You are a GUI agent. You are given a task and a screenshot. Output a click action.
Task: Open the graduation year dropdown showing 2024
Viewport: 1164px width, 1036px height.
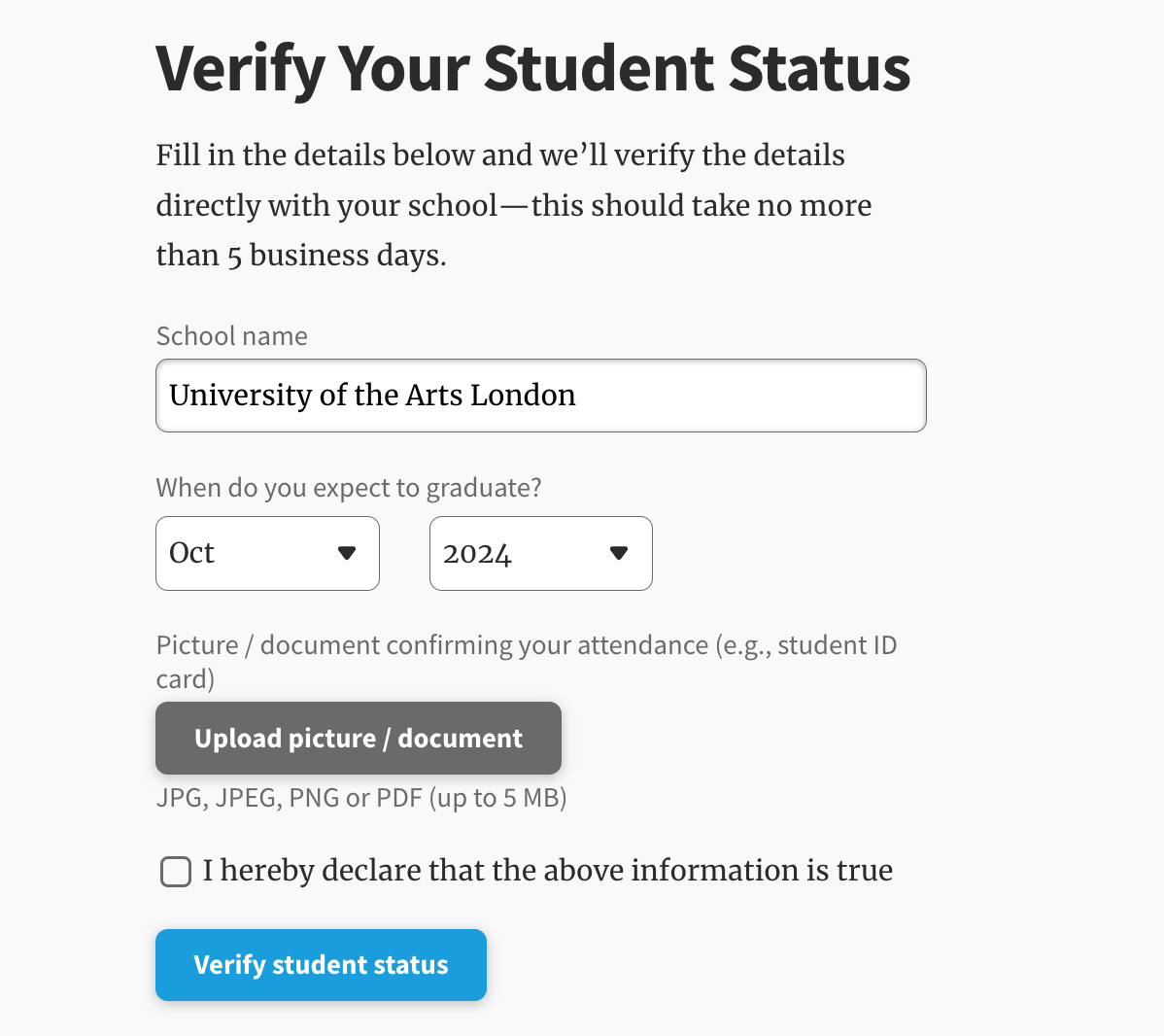coord(540,553)
